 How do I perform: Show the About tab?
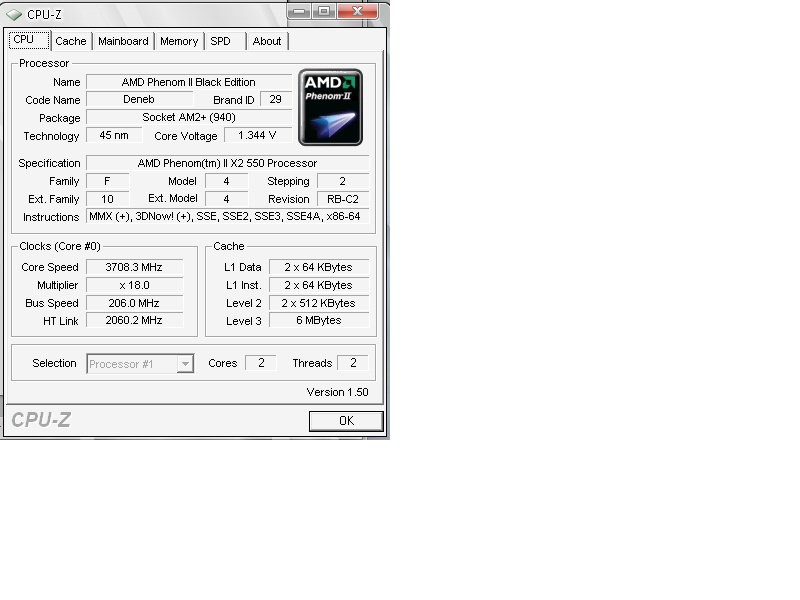pos(267,41)
